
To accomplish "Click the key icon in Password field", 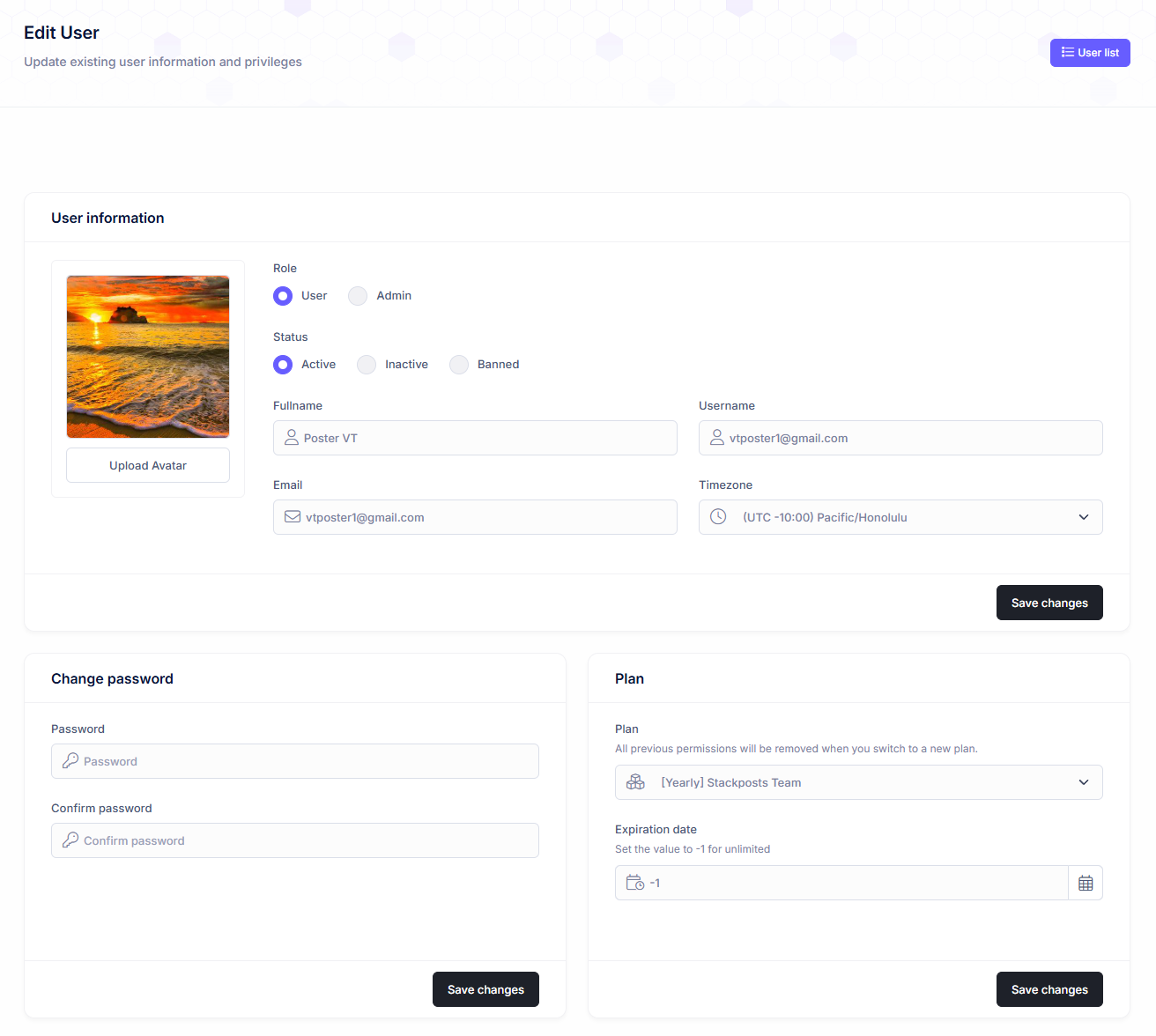I will [70, 761].
